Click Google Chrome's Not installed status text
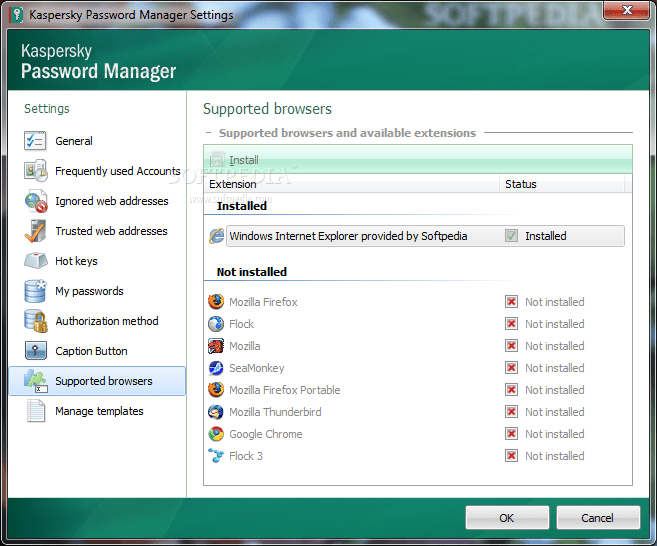Viewport: 657px width, 546px height. tap(555, 434)
